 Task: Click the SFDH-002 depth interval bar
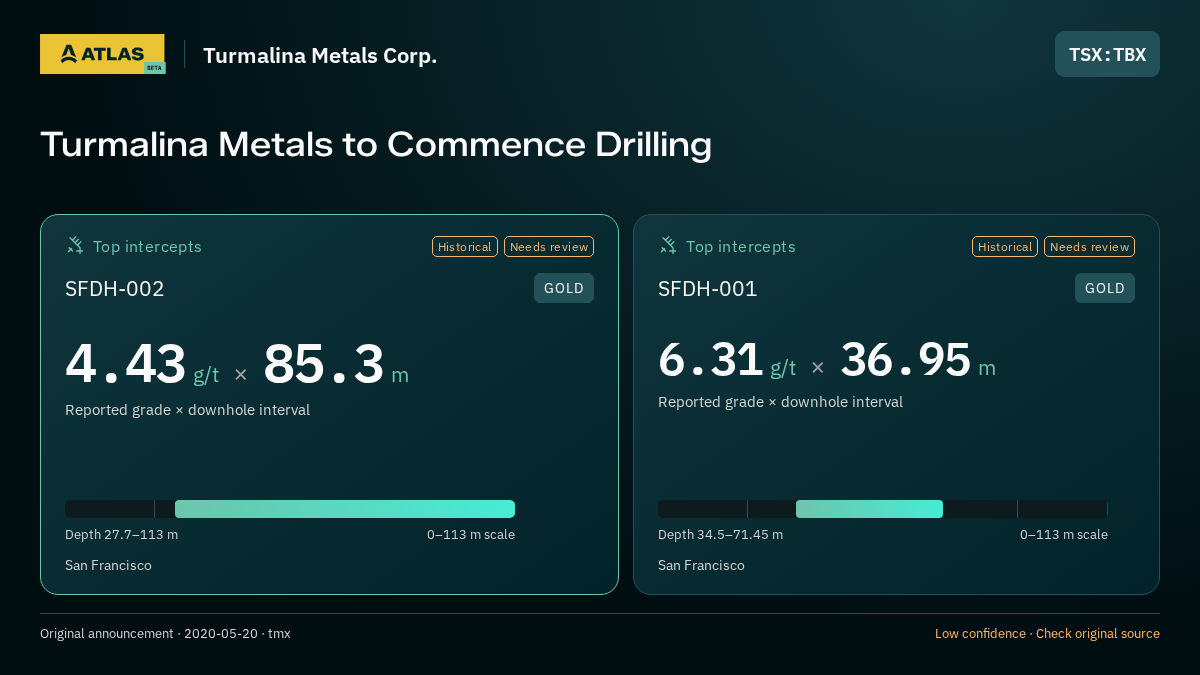tap(290, 509)
